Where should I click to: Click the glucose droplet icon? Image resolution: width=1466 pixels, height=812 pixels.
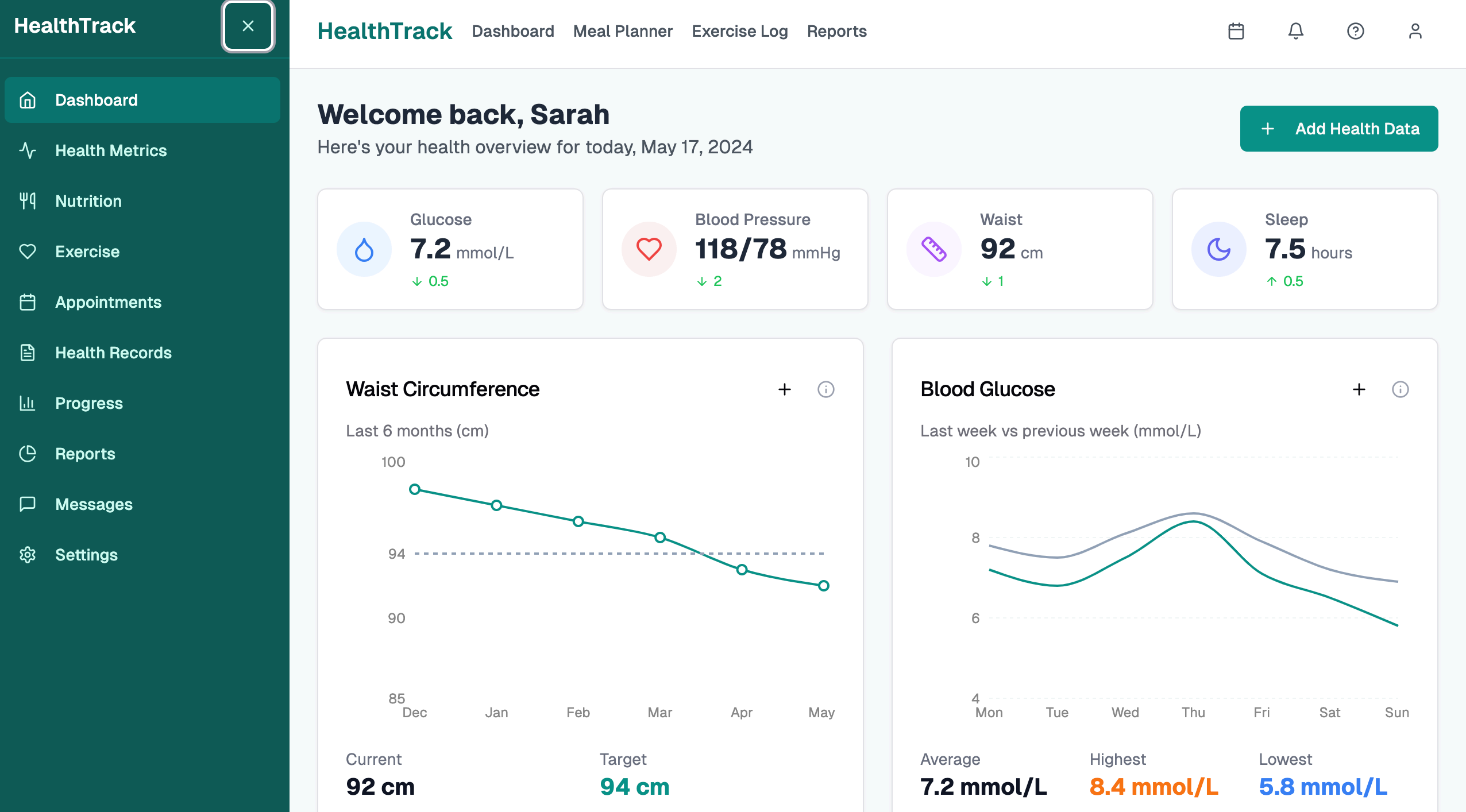click(x=364, y=249)
